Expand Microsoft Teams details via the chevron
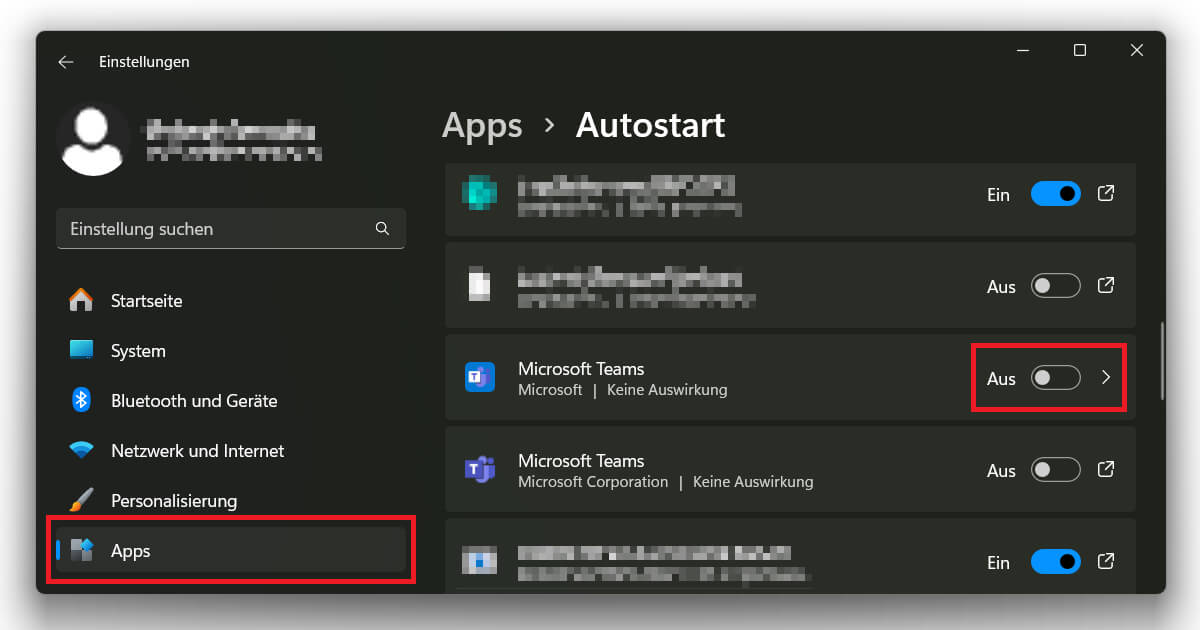1200x630 pixels. pyautogui.click(x=1106, y=378)
